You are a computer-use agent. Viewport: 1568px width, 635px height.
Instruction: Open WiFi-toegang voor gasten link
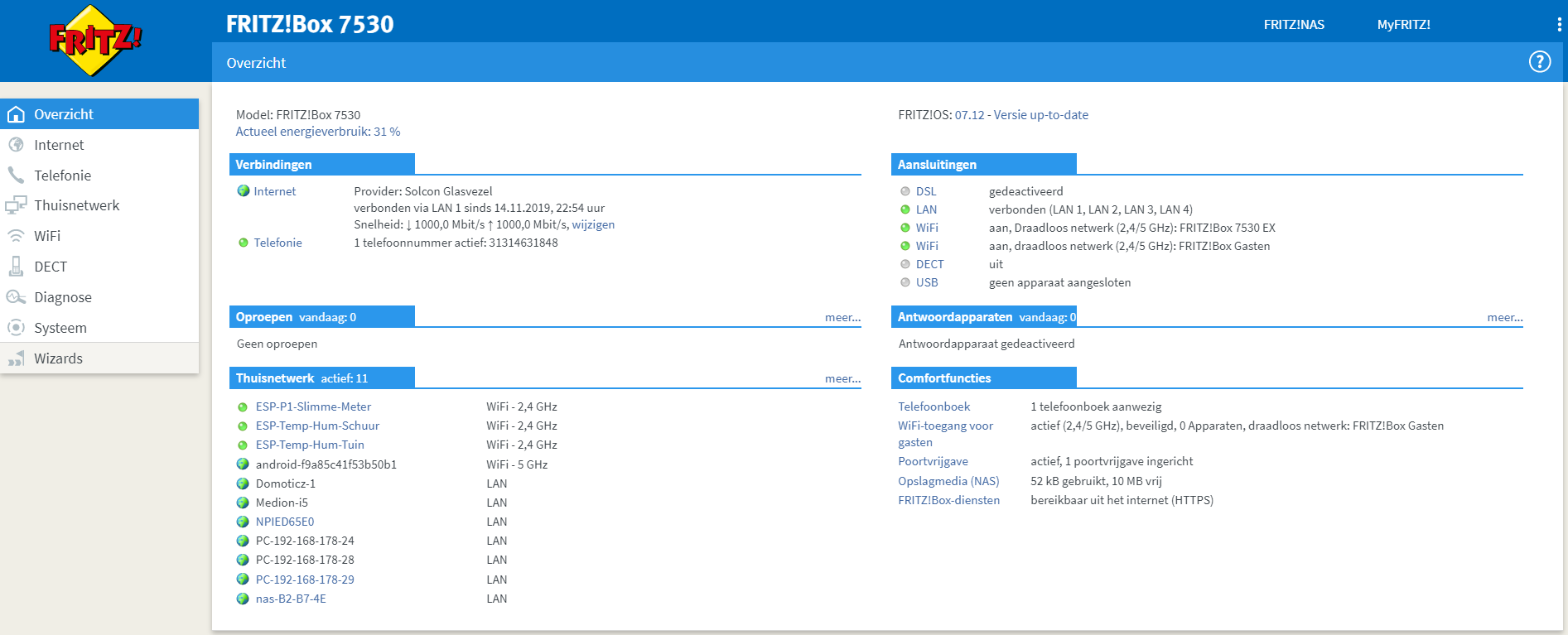point(945,434)
